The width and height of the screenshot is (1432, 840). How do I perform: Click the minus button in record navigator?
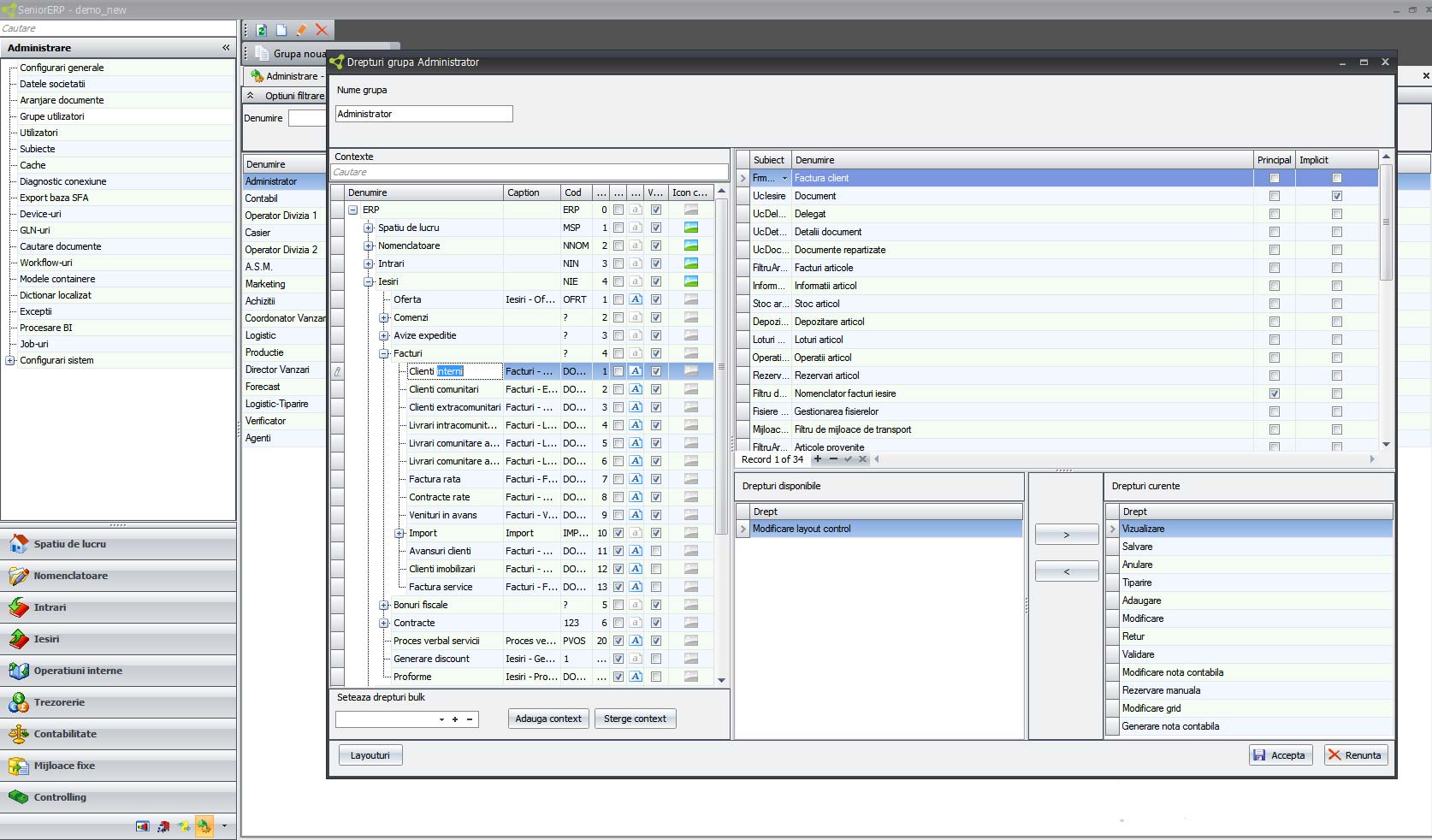833,459
